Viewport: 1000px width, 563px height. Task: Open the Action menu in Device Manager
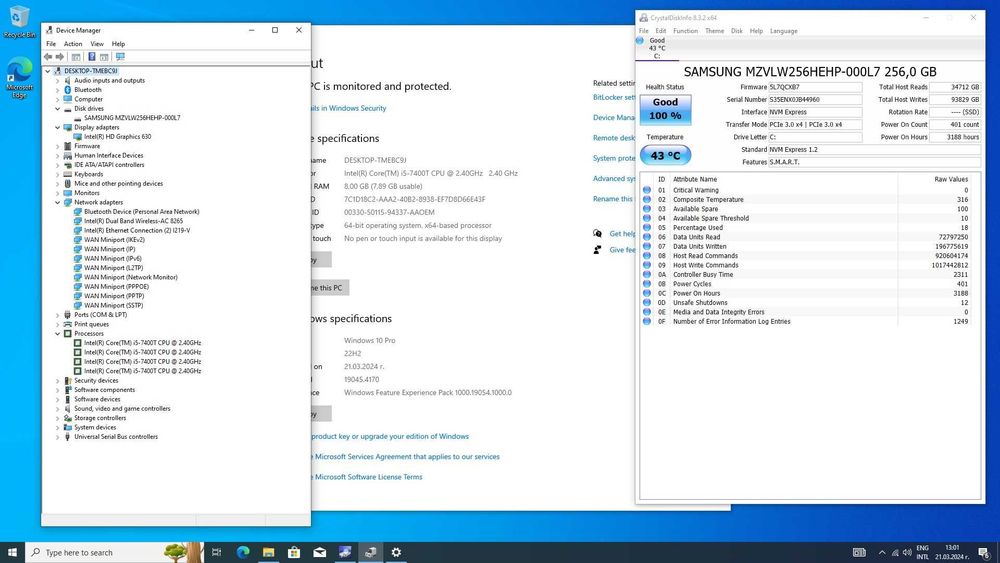point(73,44)
